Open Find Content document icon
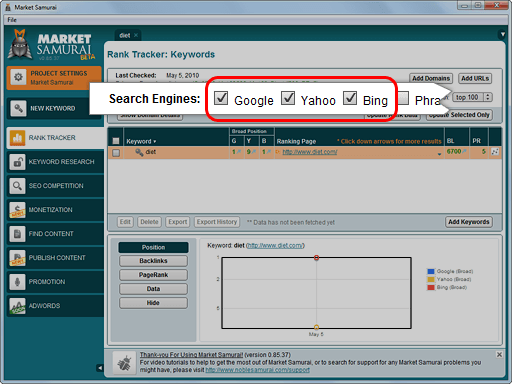This screenshot has width=512, height=384. point(17,234)
